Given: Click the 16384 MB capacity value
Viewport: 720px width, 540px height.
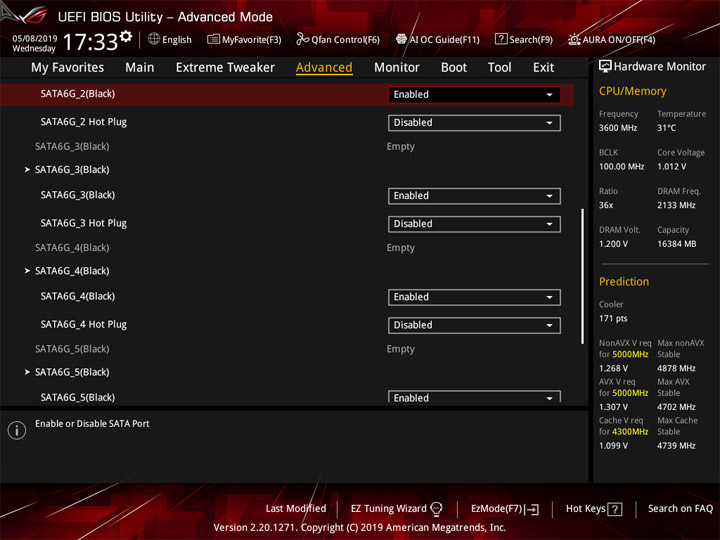Looking at the screenshot, I should point(676,244).
